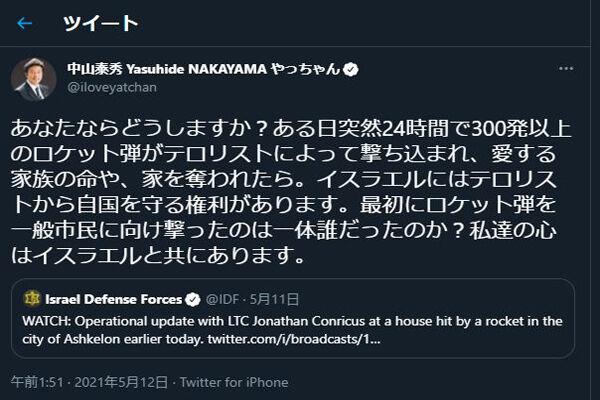600x400 pixels.
Task: Open Yasuhide Nakayama's profile photo
Action: 33,78
